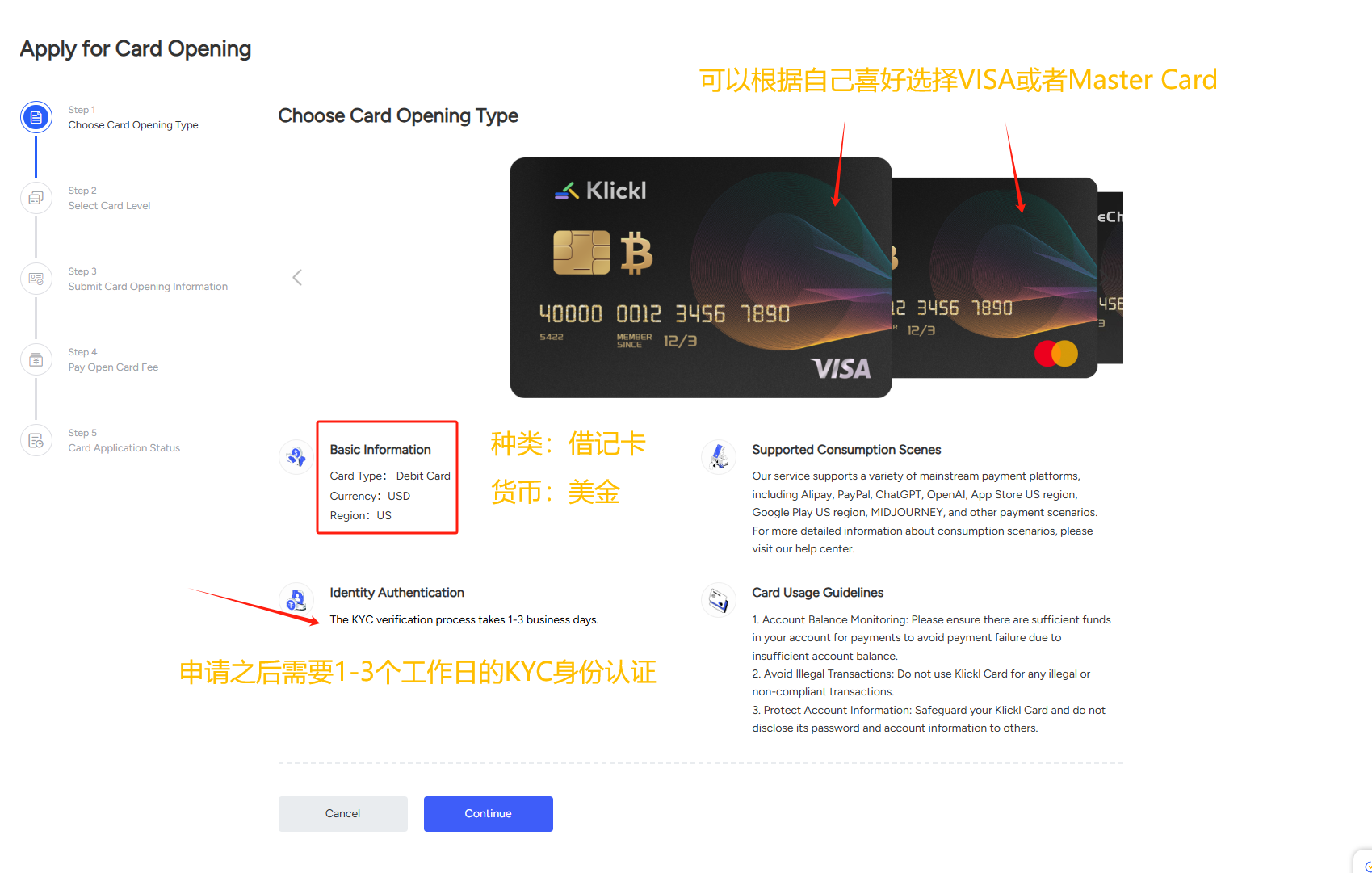Open the Card Application Status step label
Screen dimensions: 1372x873
coord(124,448)
